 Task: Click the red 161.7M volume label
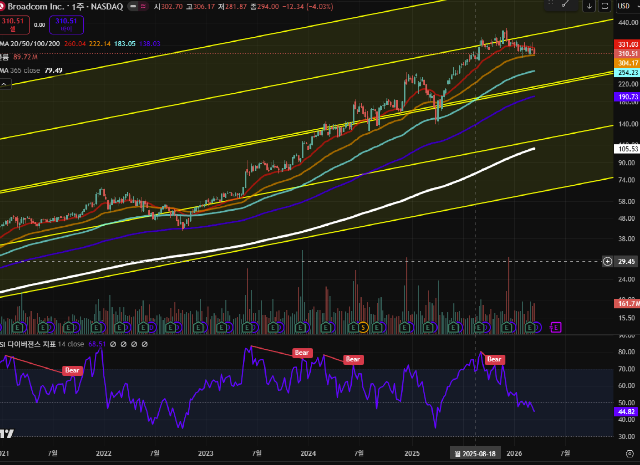coord(627,303)
